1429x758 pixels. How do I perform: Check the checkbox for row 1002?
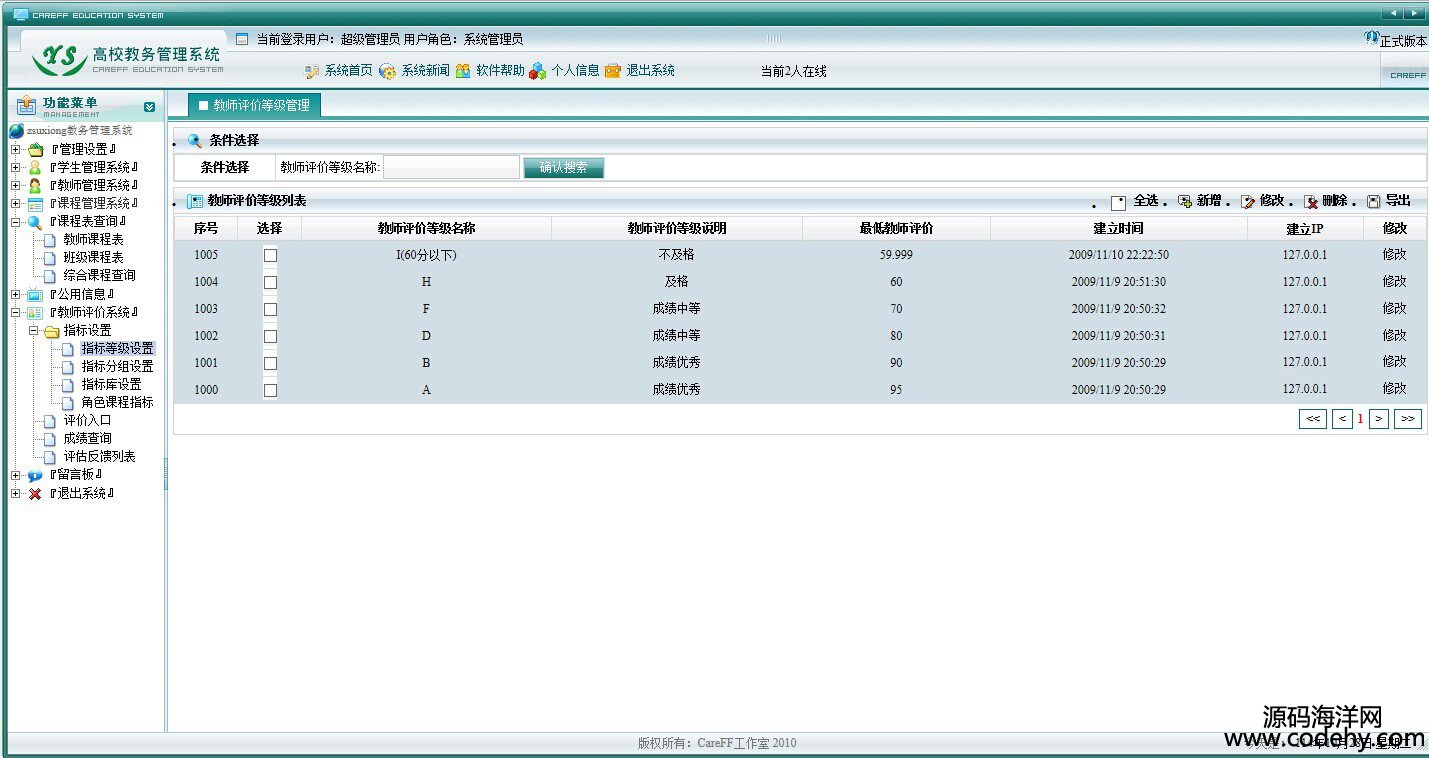click(x=270, y=336)
